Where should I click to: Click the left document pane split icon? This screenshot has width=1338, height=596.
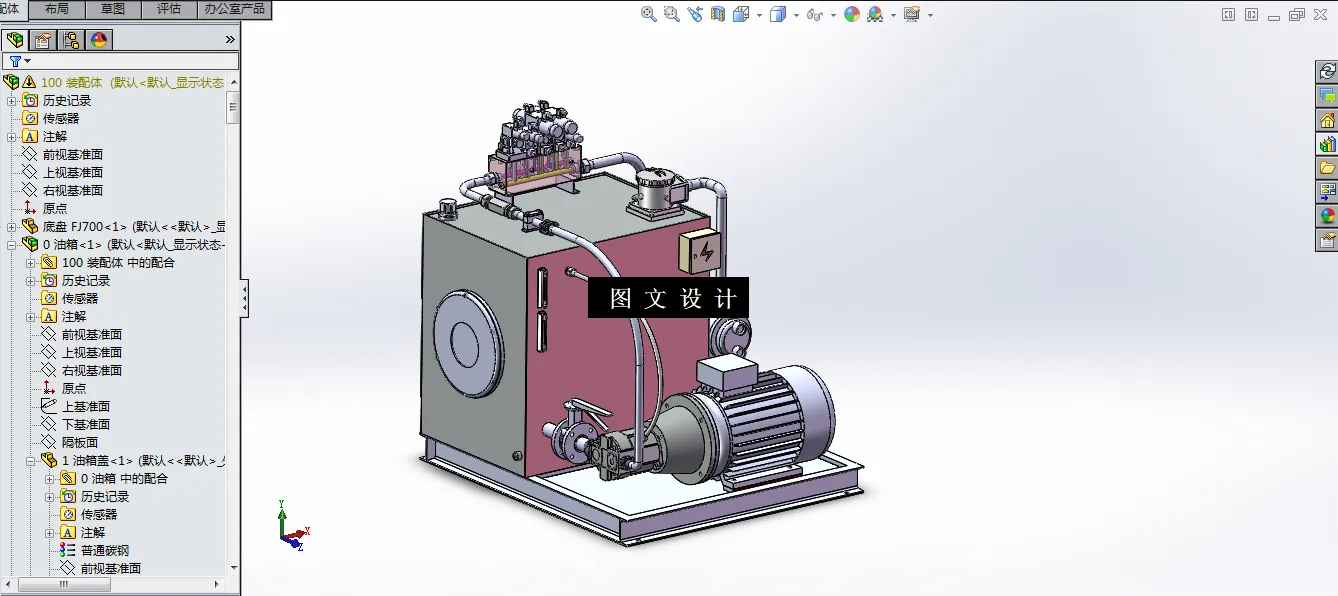pyautogui.click(x=1229, y=14)
